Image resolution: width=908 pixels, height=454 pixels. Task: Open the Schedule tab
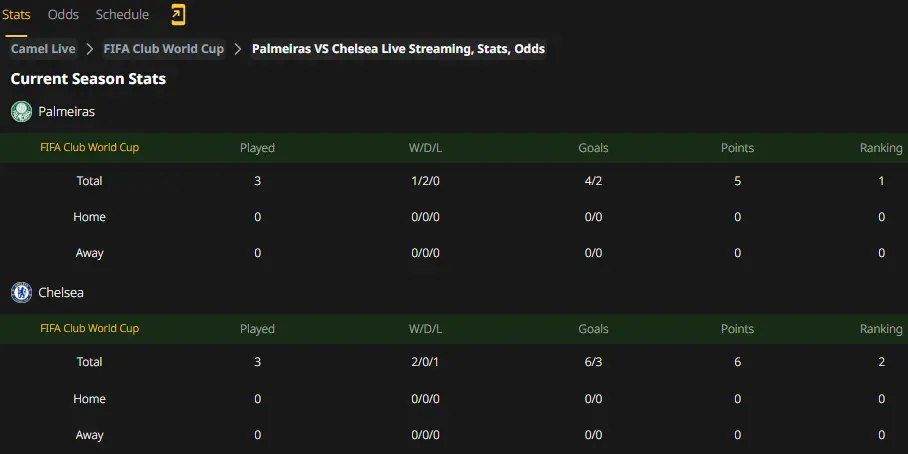click(x=122, y=14)
